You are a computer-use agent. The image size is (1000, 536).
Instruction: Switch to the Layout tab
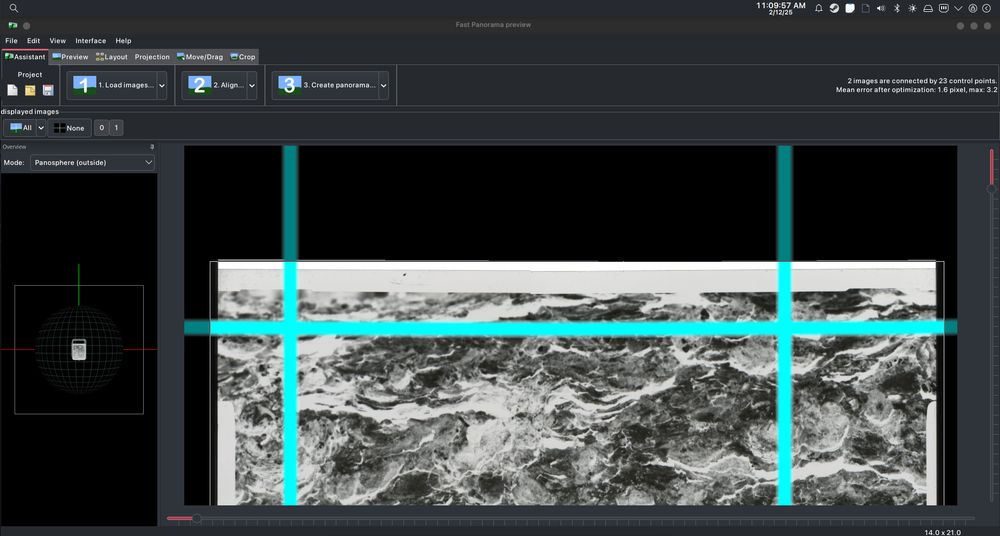click(112, 57)
